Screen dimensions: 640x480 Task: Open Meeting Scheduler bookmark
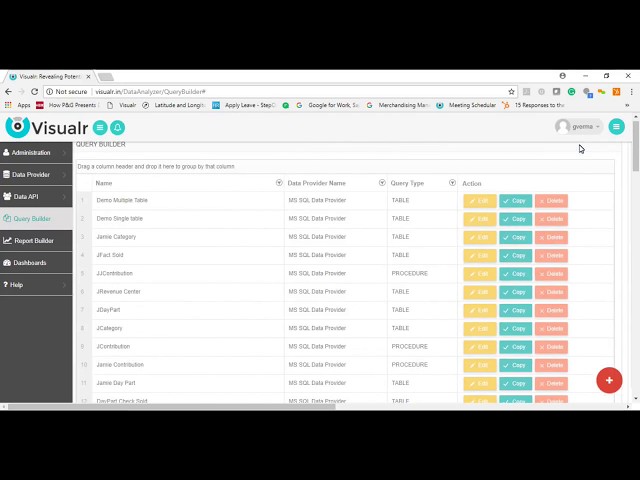click(466, 105)
